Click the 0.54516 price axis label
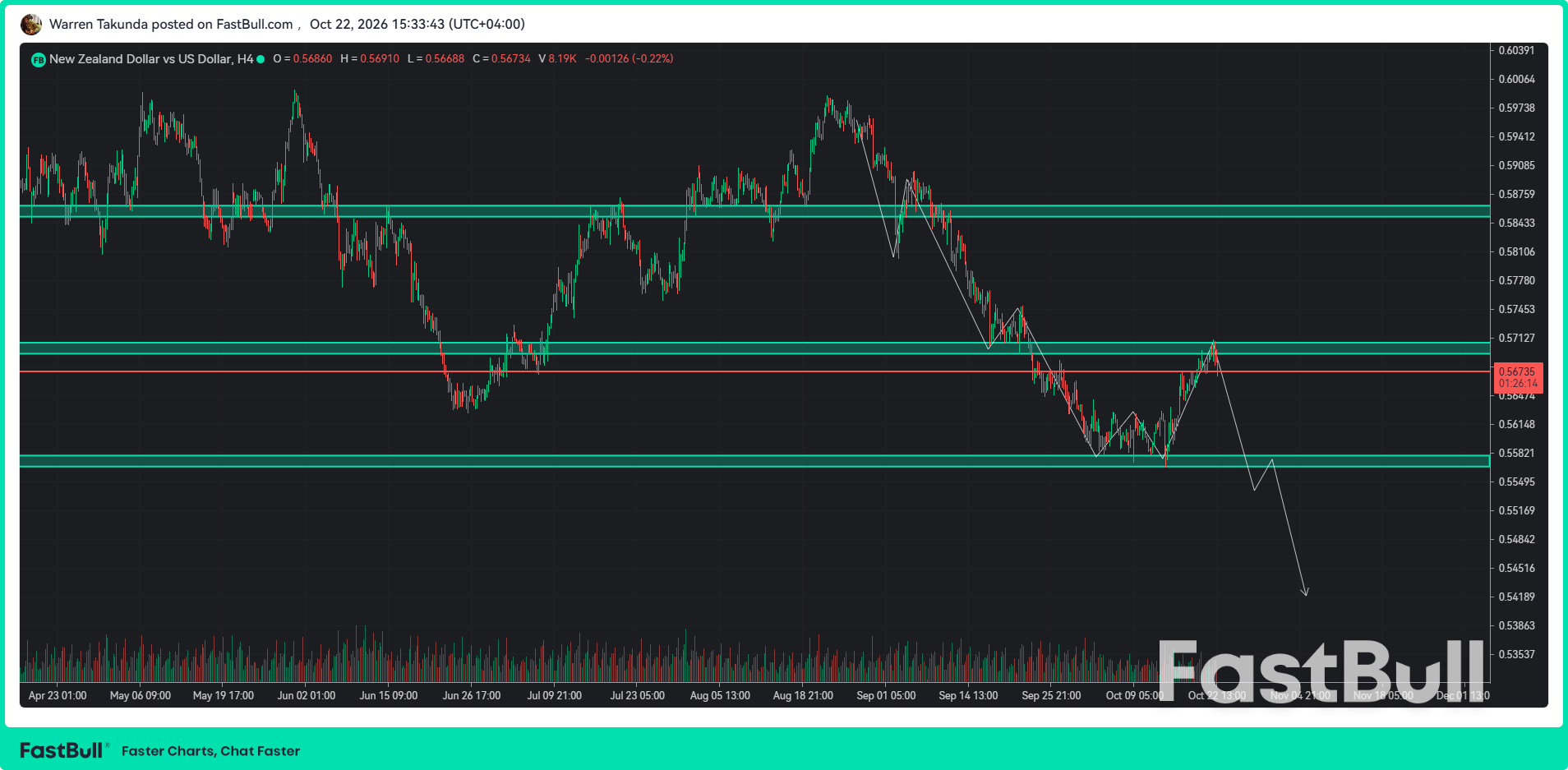 point(1516,568)
